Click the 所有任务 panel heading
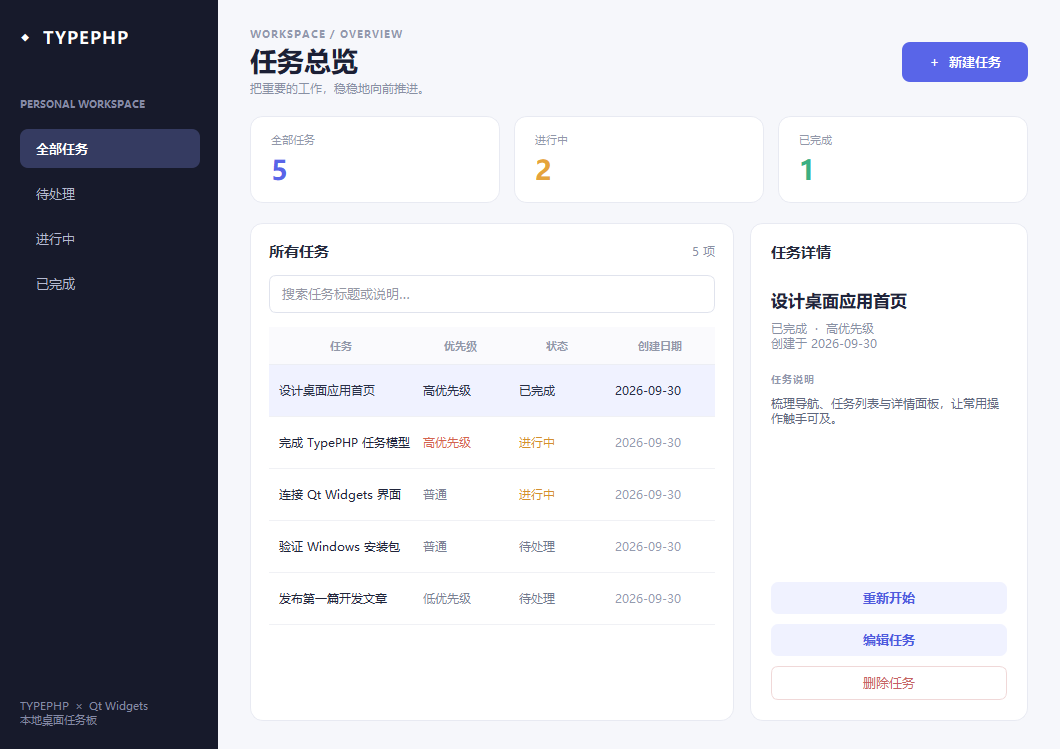This screenshot has height=749, width=1060. [x=299, y=251]
